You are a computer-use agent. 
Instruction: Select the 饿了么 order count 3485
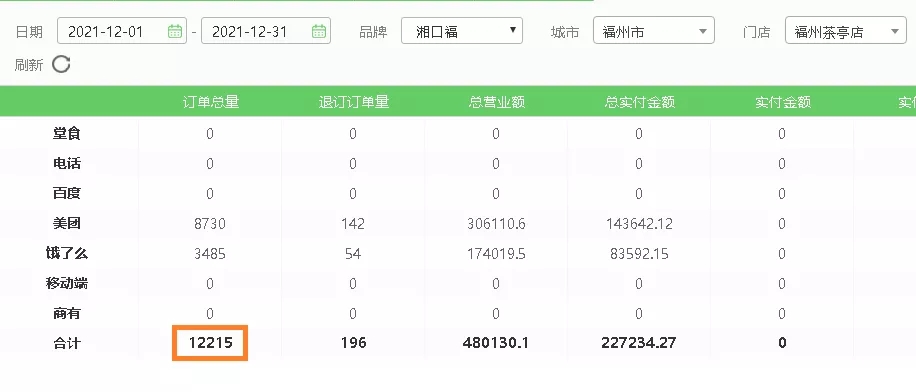point(210,254)
